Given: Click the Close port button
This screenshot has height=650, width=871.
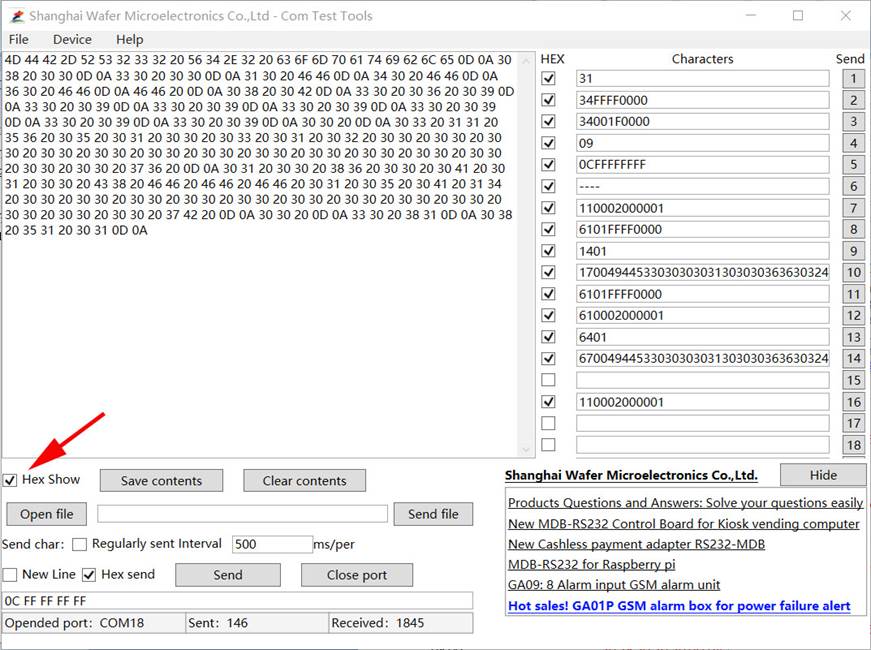Looking at the screenshot, I should click(x=357, y=575).
